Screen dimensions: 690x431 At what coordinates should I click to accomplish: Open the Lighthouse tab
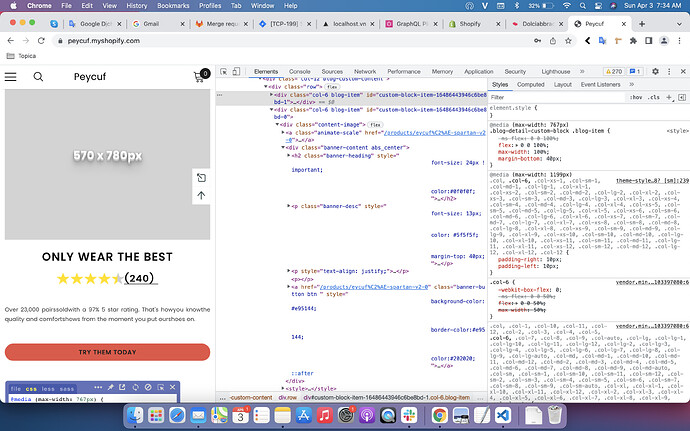coord(555,71)
